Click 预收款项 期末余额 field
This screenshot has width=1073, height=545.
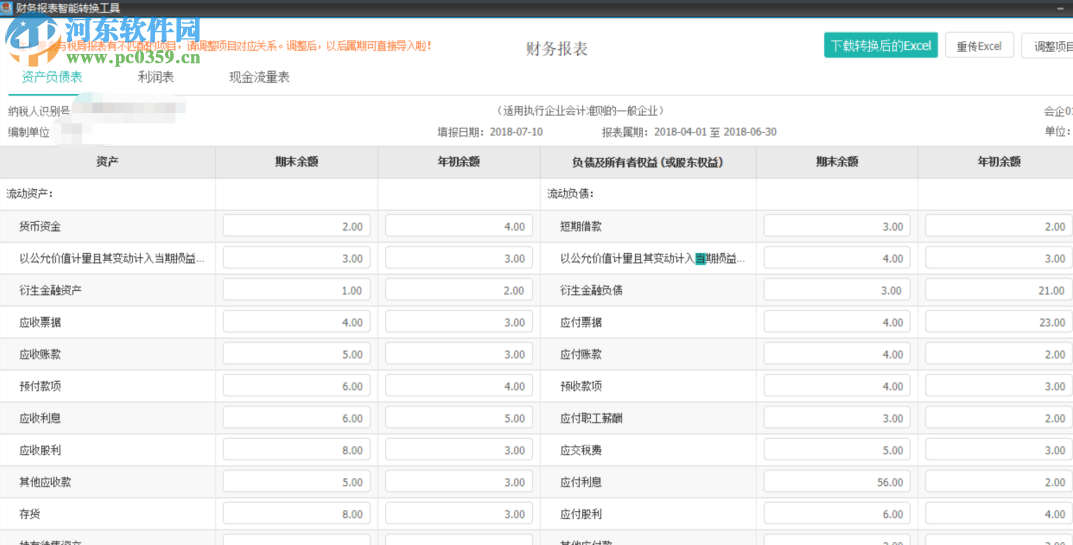tap(837, 386)
